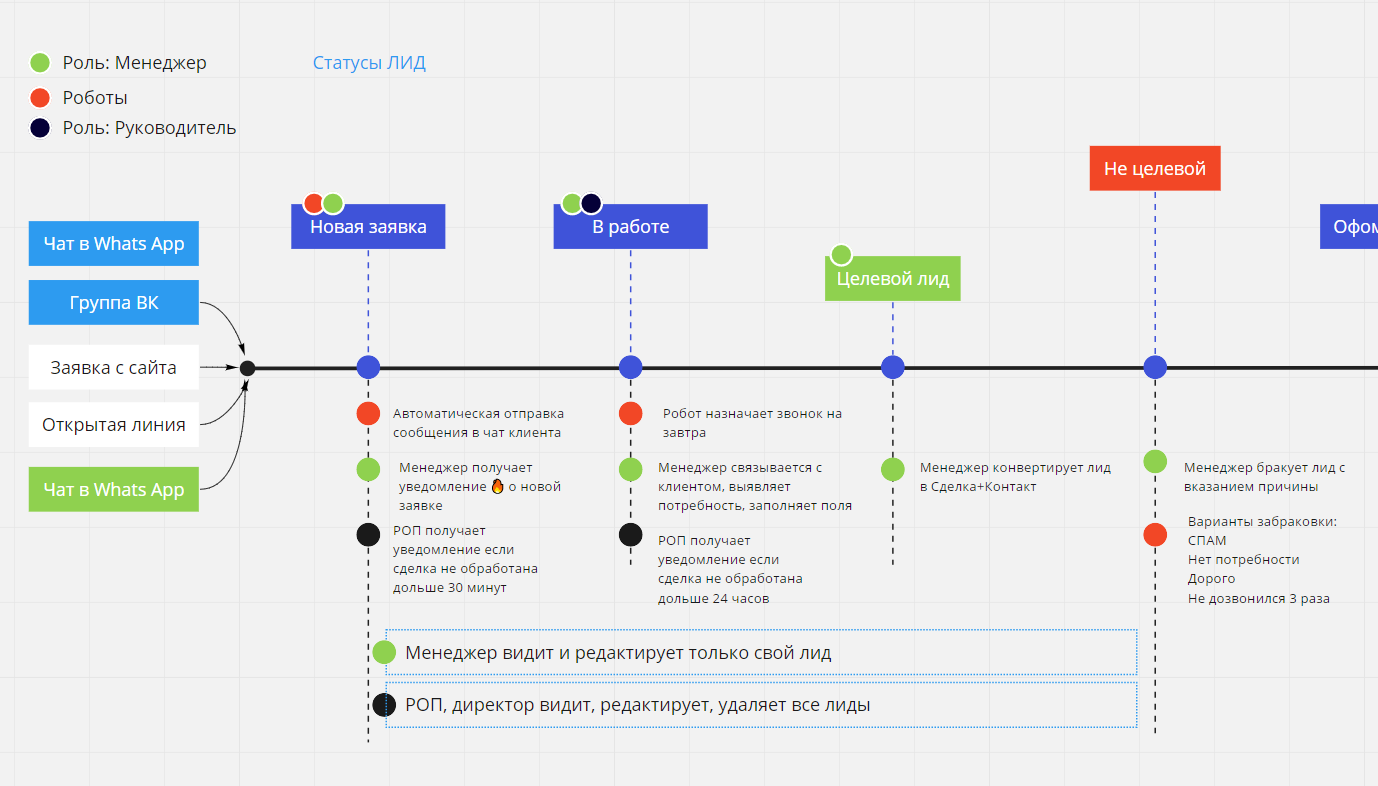Click the blue timeline marker under Новая заявка

coord(368,367)
